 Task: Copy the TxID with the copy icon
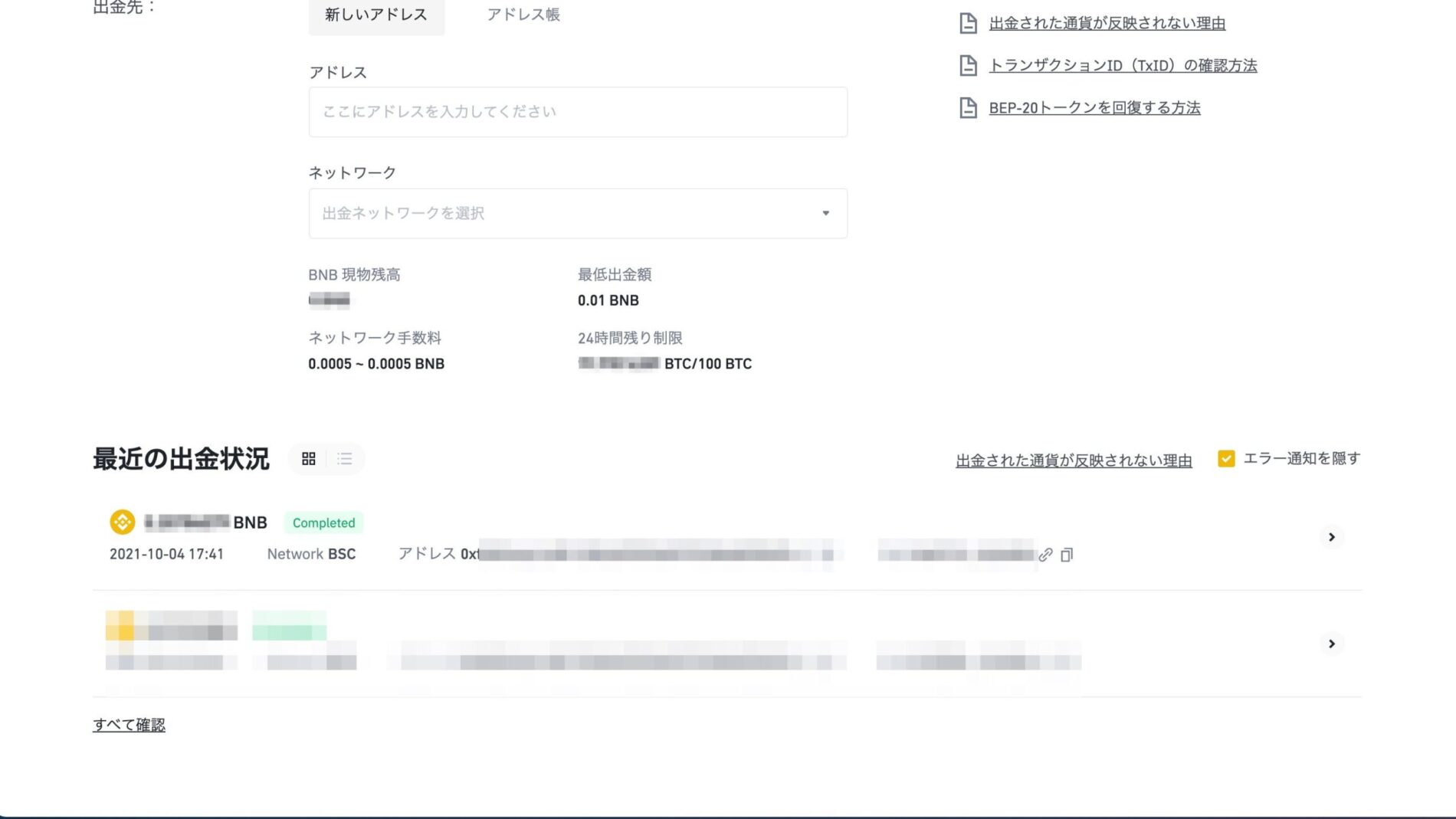point(1067,555)
